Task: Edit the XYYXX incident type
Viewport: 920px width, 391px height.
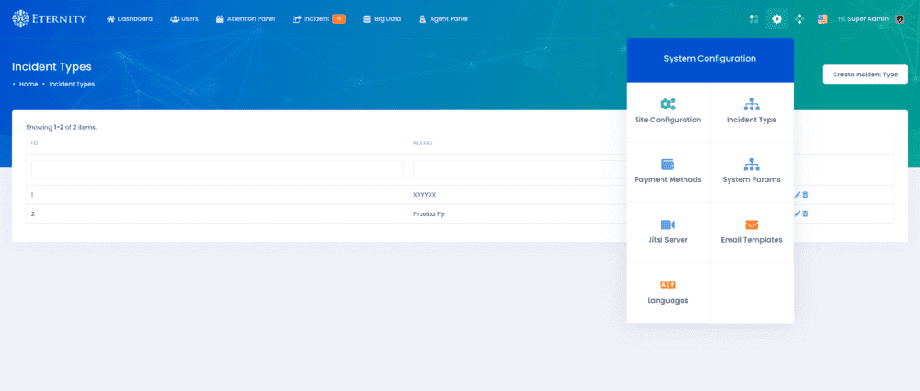Action: pyautogui.click(x=797, y=195)
